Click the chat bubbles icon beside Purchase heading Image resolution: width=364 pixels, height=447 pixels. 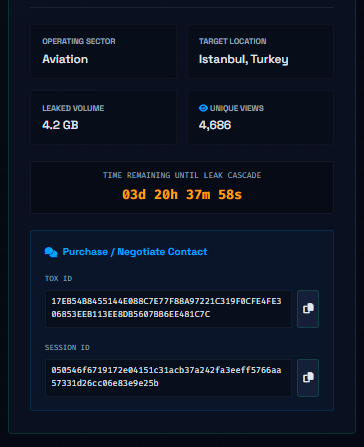[51, 252]
